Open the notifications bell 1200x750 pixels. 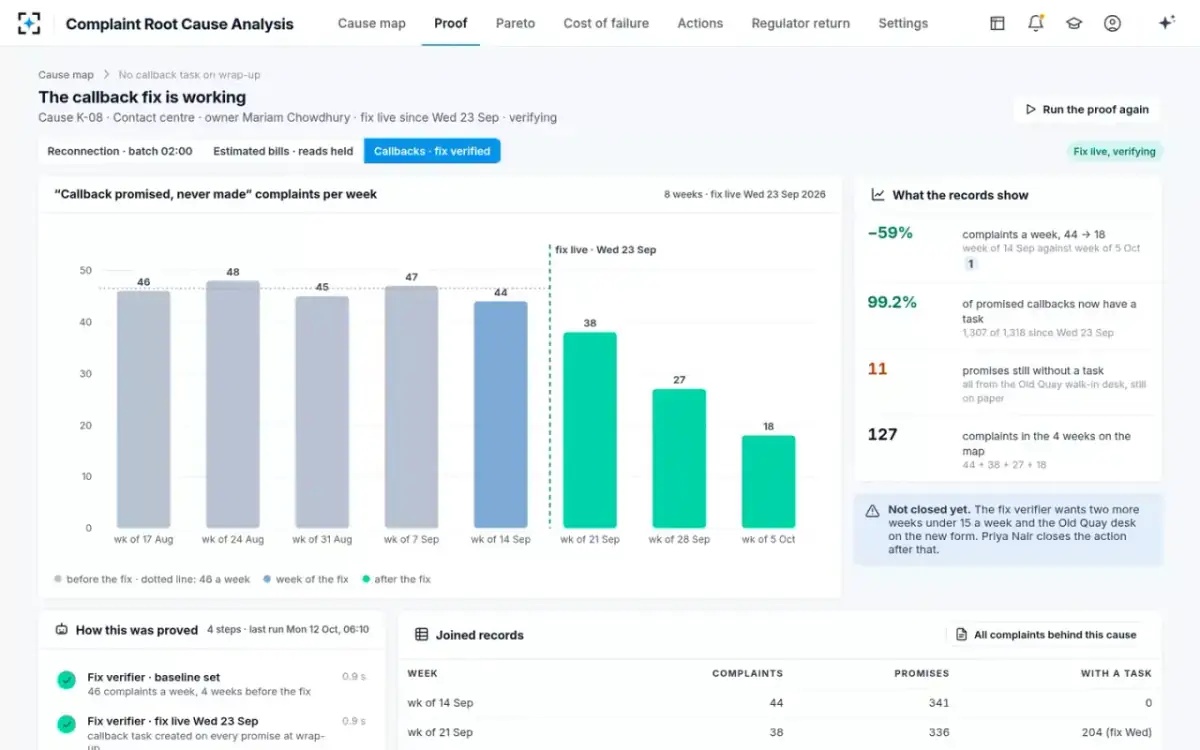pyautogui.click(x=1036, y=23)
